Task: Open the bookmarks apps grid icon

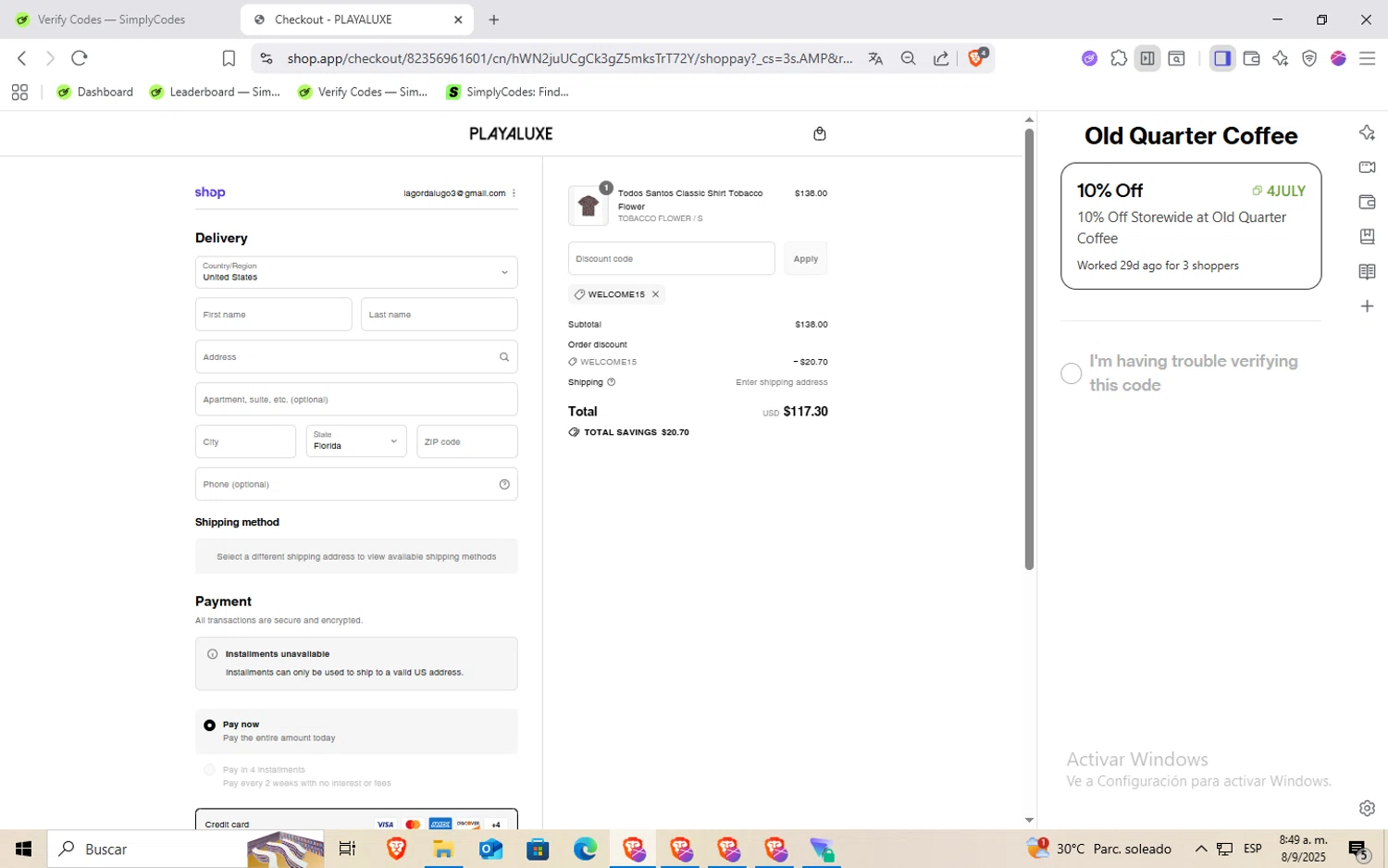Action: coord(19,92)
